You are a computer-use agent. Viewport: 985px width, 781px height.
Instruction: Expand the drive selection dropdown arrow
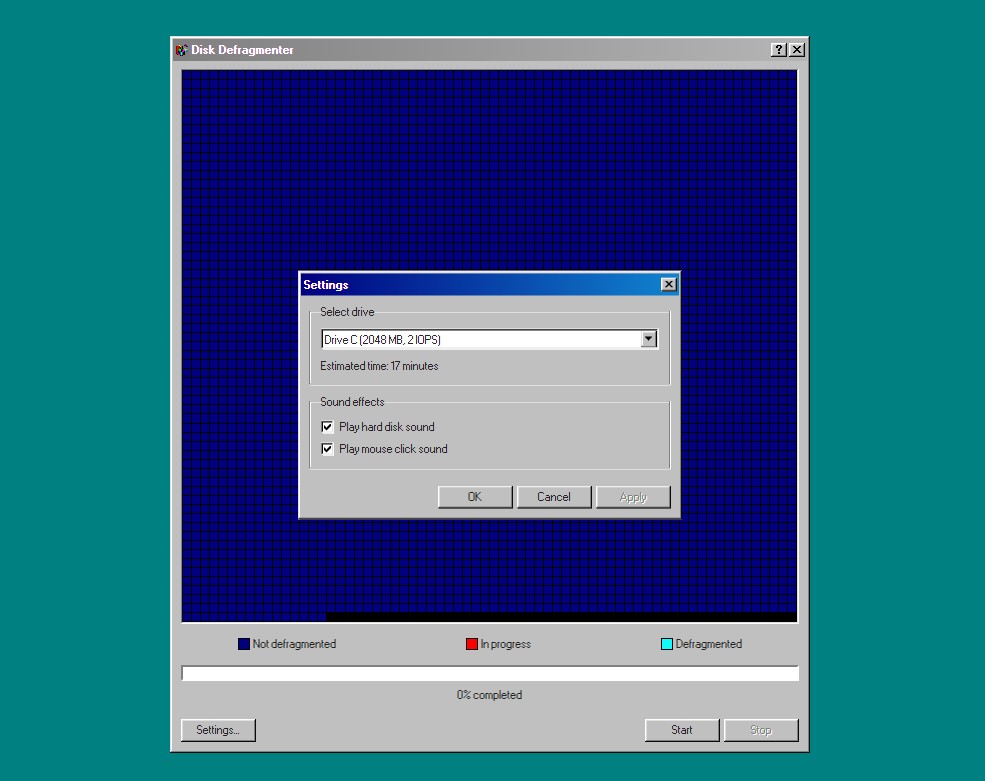[x=648, y=339]
